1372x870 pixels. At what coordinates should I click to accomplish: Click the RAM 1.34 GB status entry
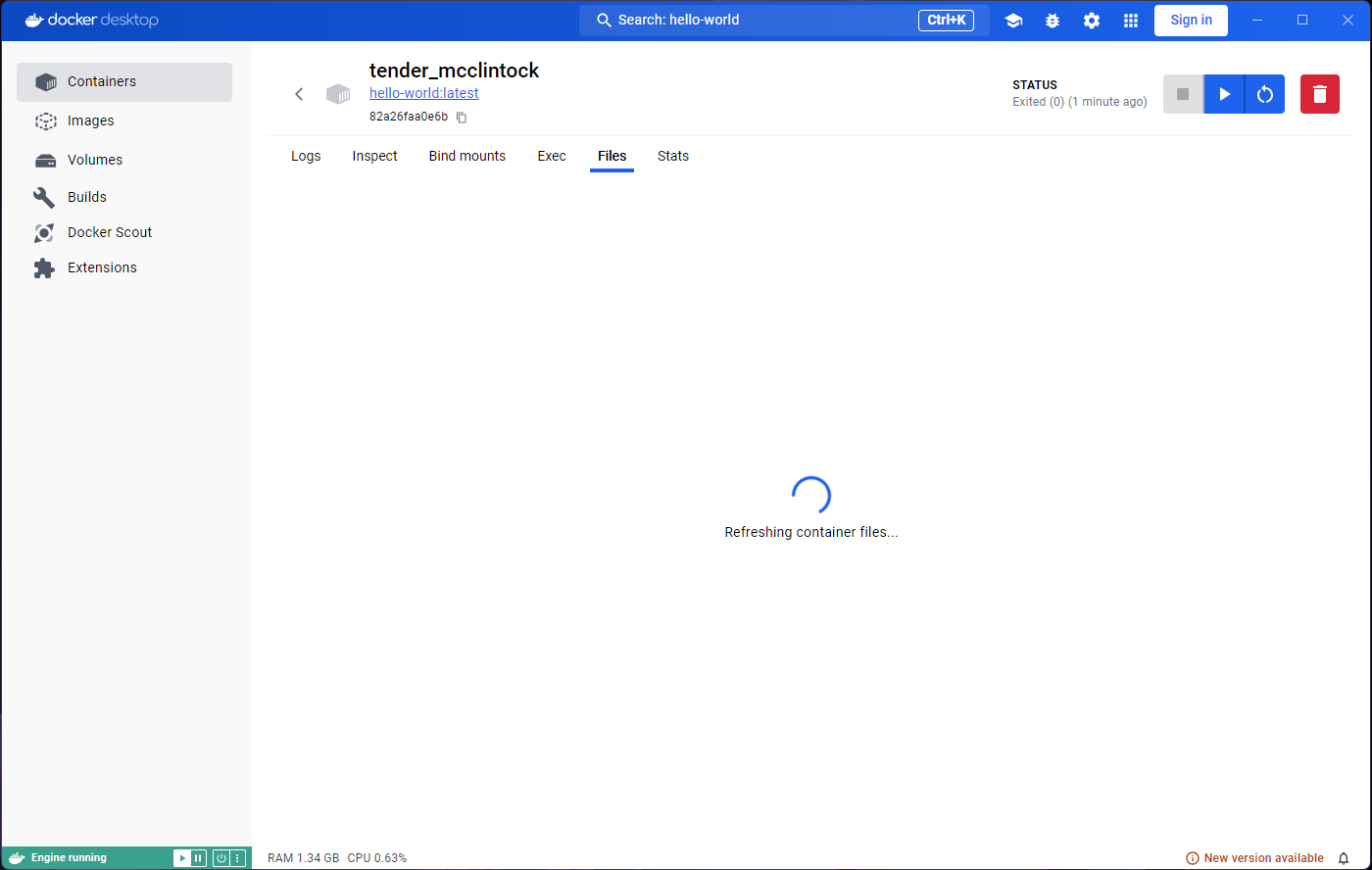[x=303, y=858]
